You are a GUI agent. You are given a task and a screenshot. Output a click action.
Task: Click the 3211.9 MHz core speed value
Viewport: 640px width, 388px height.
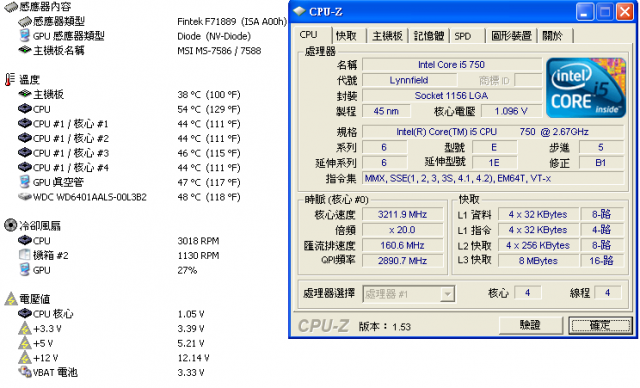click(x=402, y=214)
